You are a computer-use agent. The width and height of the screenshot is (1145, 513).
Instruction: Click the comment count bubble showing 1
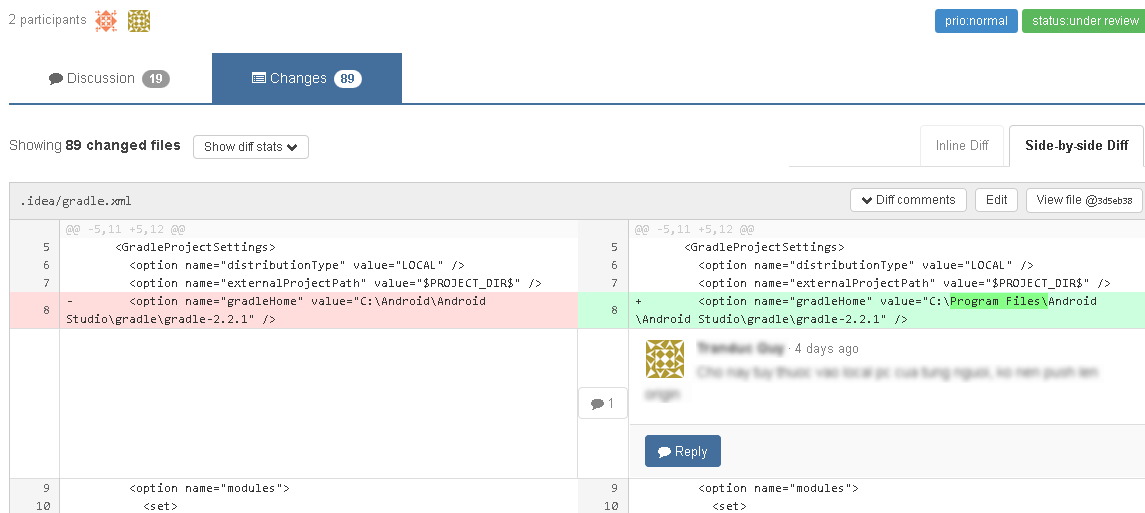602,403
